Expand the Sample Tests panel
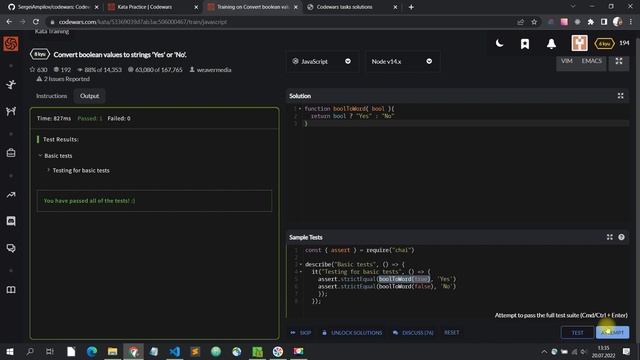Screen dimensions: 640x360 click(x=609, y=237)
